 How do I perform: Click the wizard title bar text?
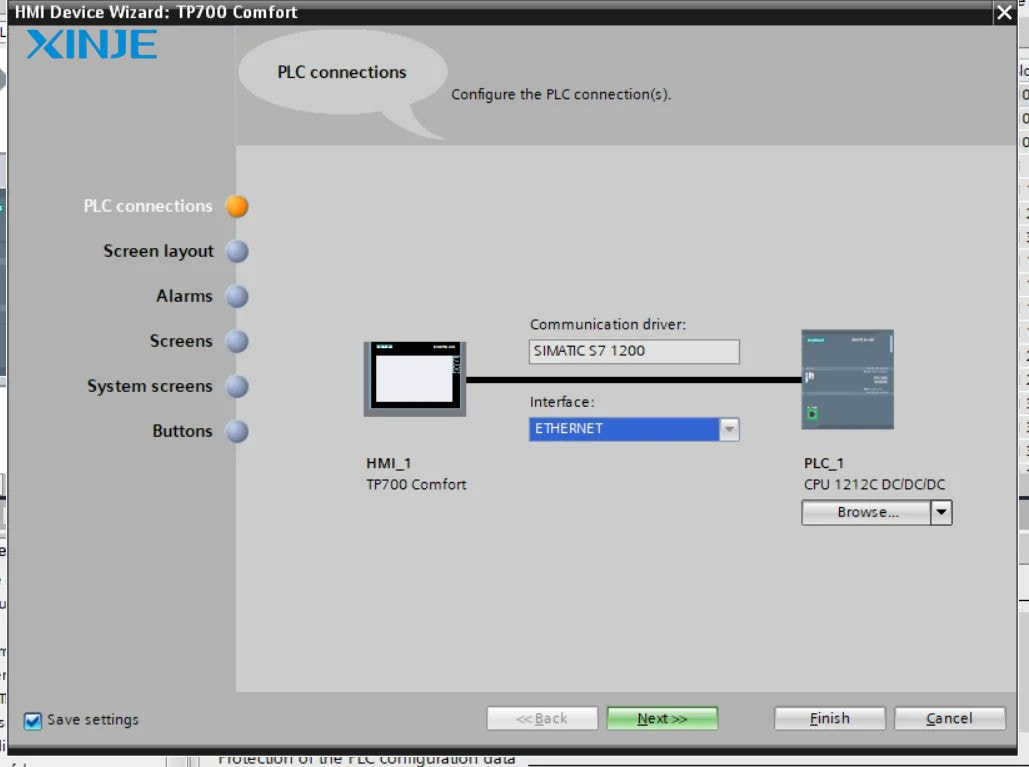[x=156, y=12]
